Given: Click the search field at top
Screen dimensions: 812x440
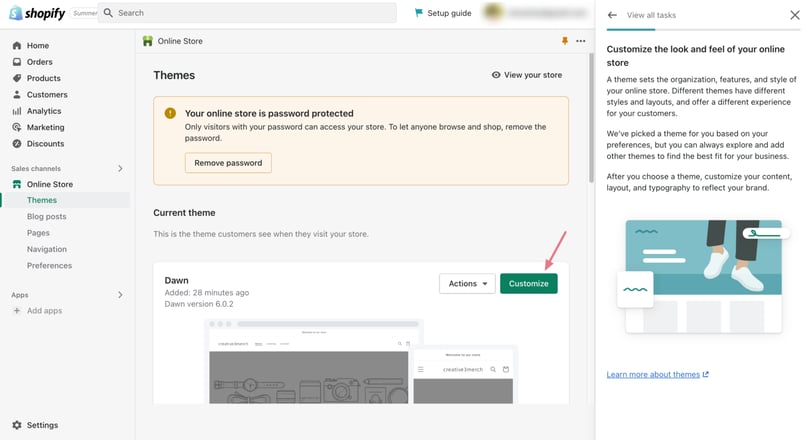Looking at the screenshot, I should [248, 13].
